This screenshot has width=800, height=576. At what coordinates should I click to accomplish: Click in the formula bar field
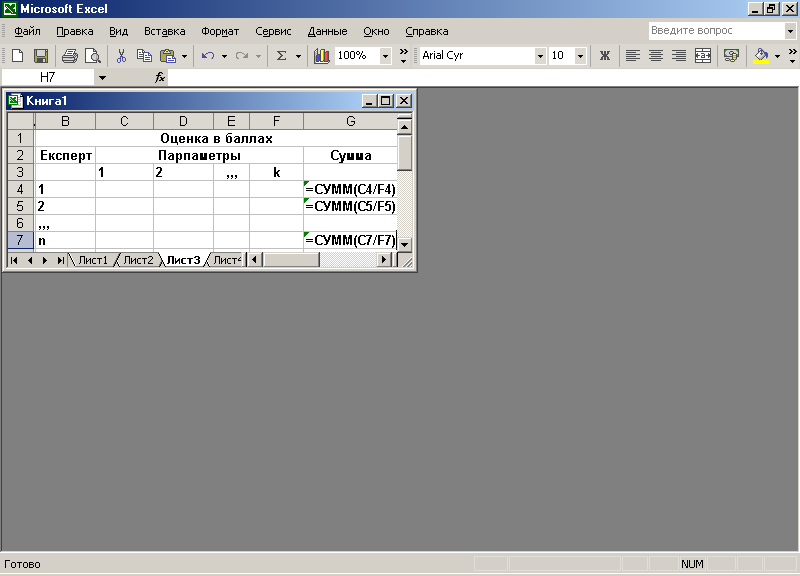point(483,78)
